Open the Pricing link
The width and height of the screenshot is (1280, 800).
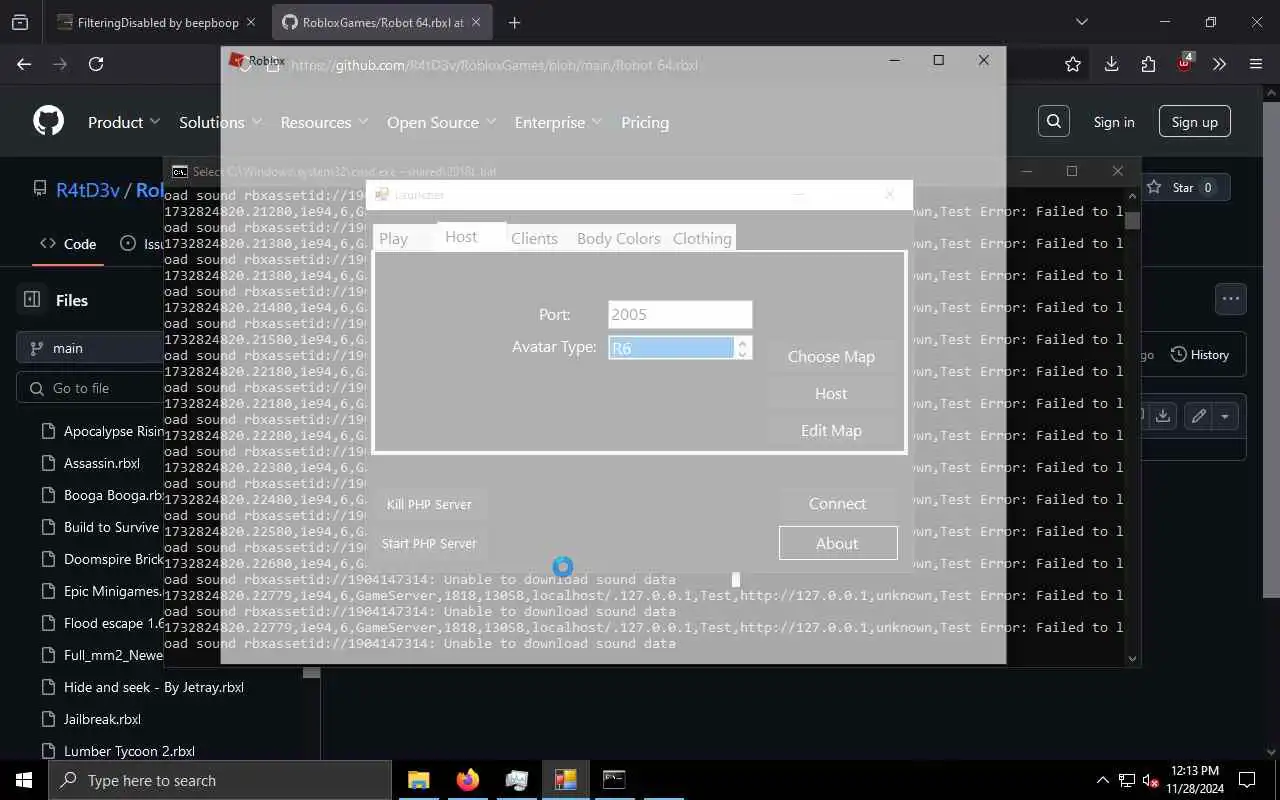[x=645, y=122]
